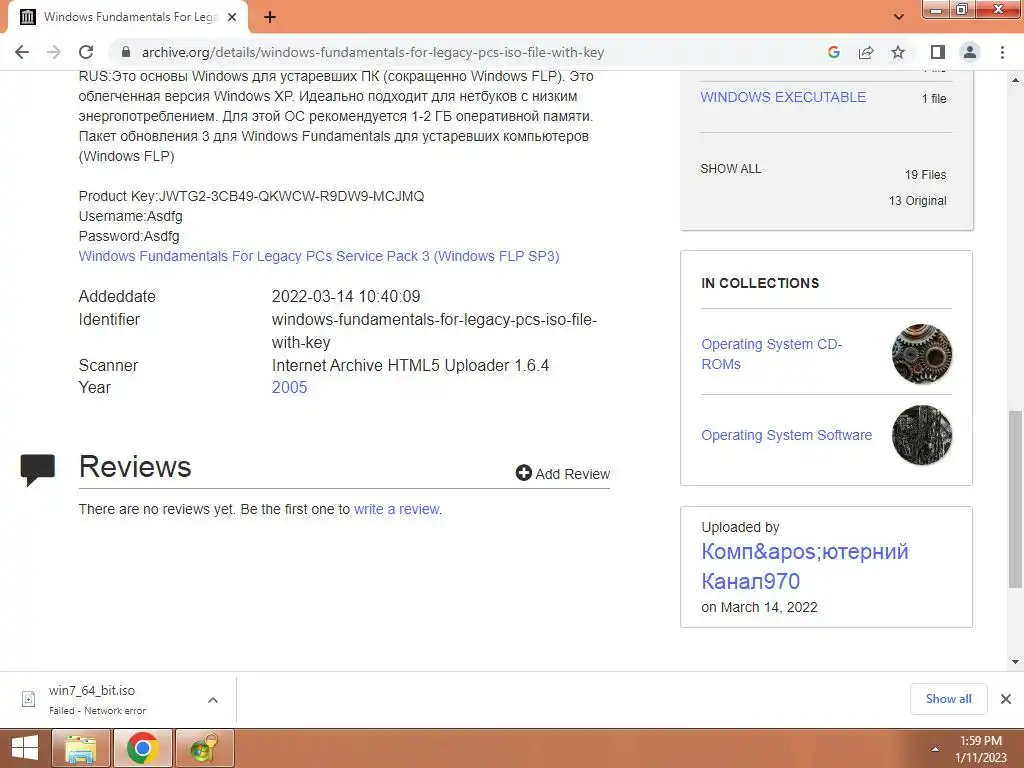Click the Reviews speech bubble icon

point(37,470)
